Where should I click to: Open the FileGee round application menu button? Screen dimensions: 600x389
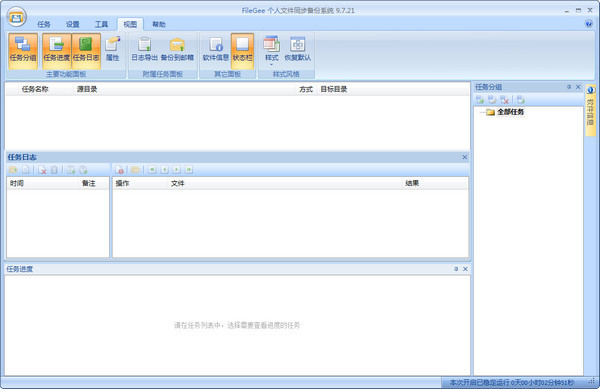16,17
